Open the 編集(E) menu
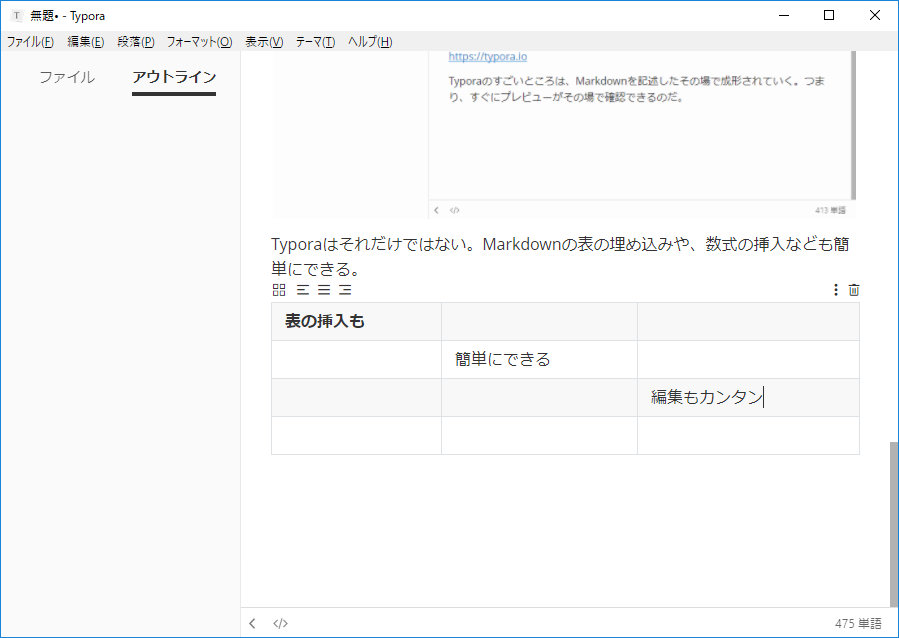The width and height of the screenshot is (899, 638). pyautogui.click(x=85, y=42)
